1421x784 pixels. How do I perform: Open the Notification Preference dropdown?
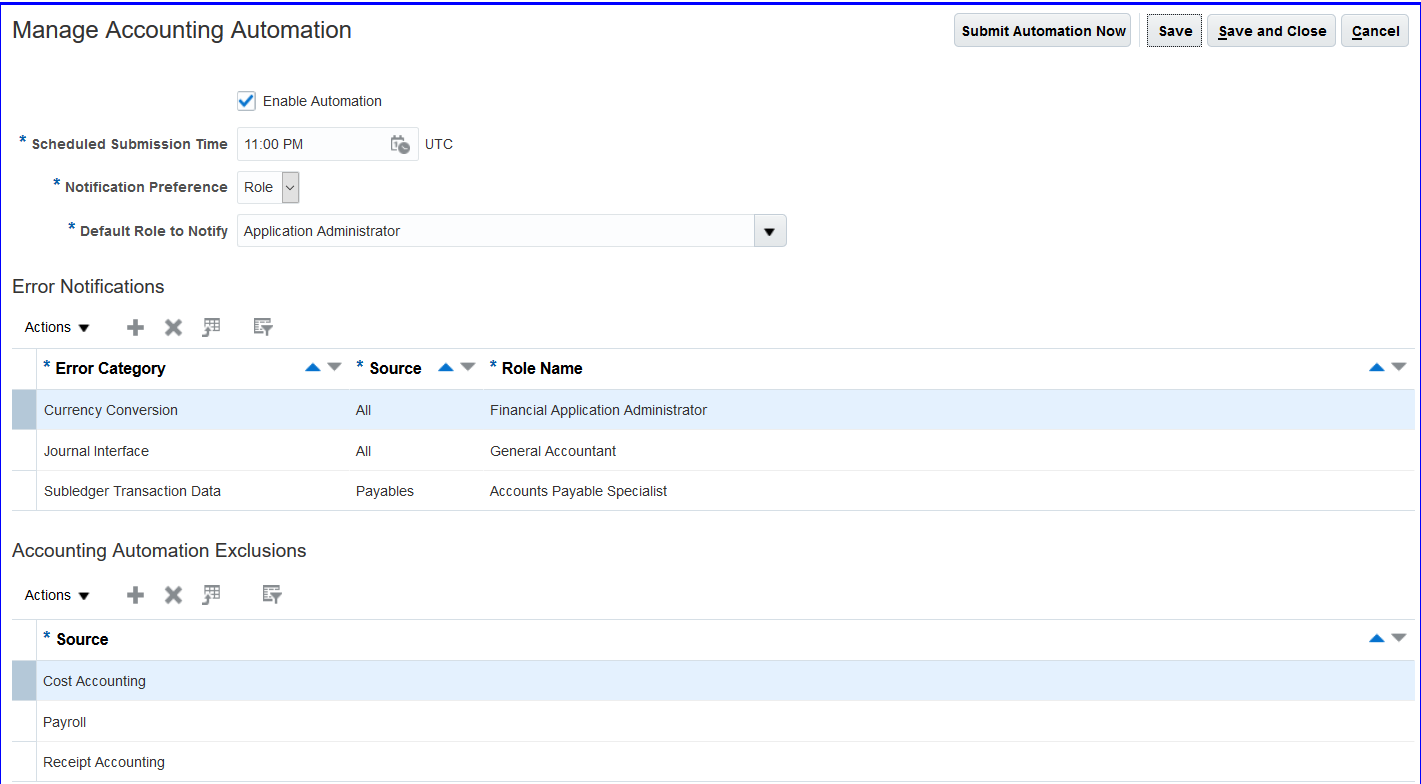(x=290, y=187)
